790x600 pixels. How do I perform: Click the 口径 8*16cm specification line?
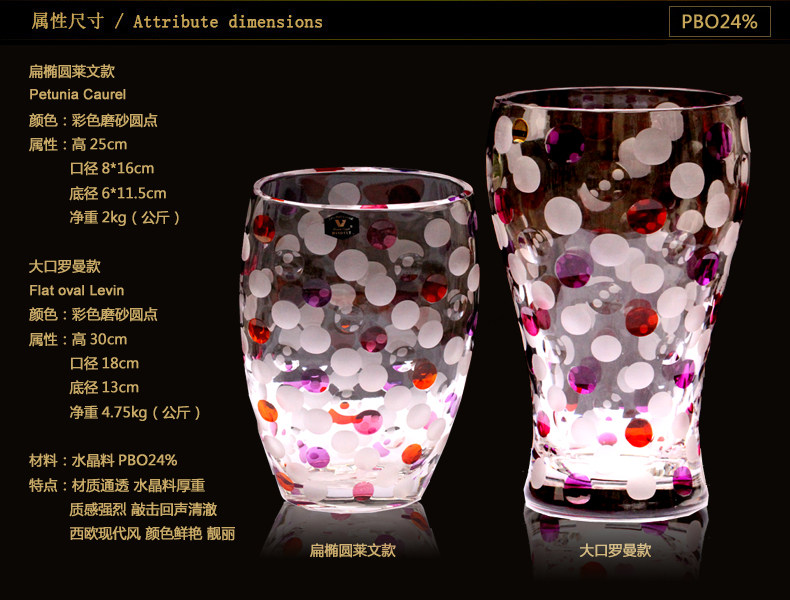112,168
